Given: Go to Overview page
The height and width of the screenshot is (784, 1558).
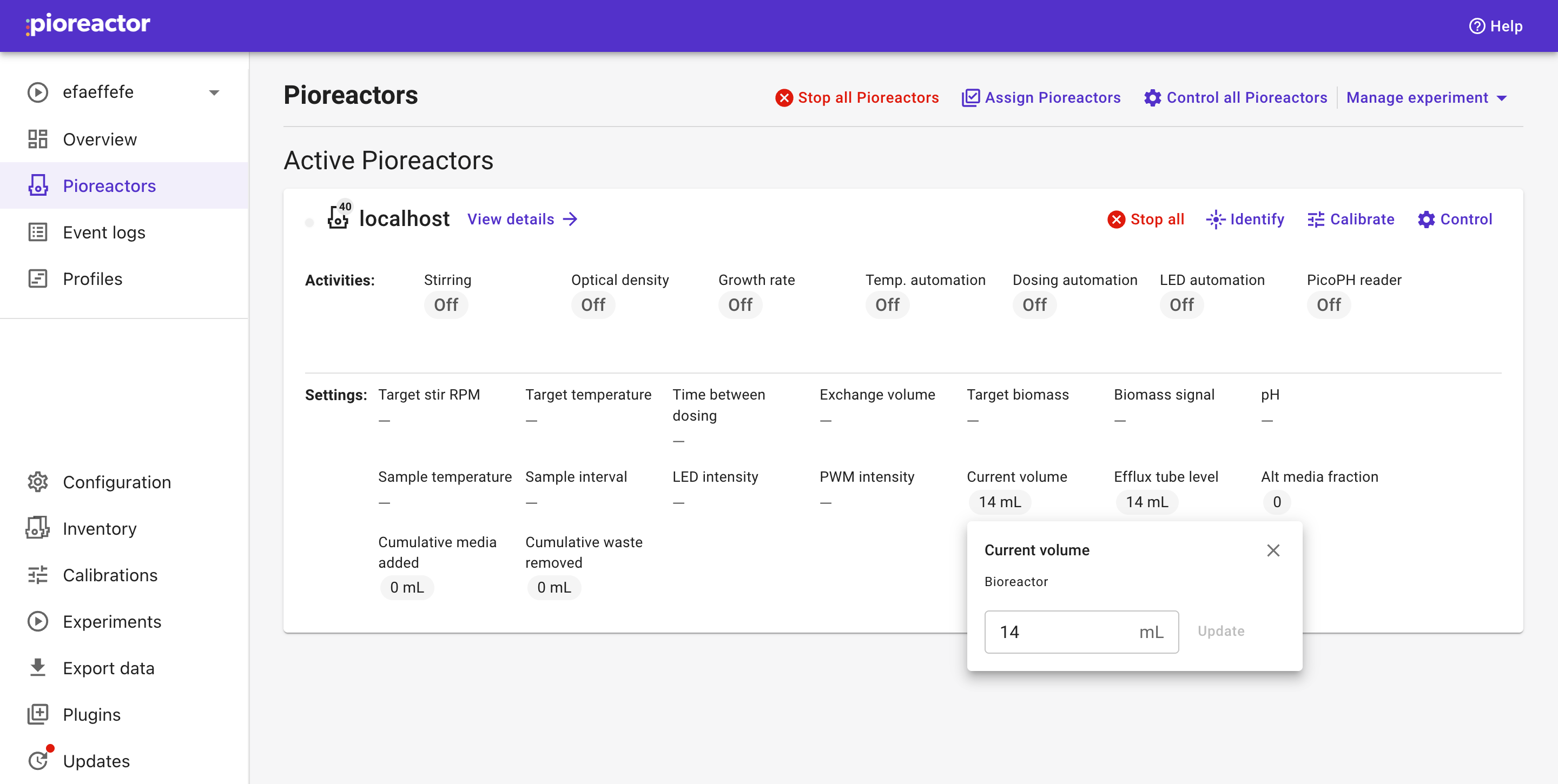Looking at the screenshot, I should [100, 139].
